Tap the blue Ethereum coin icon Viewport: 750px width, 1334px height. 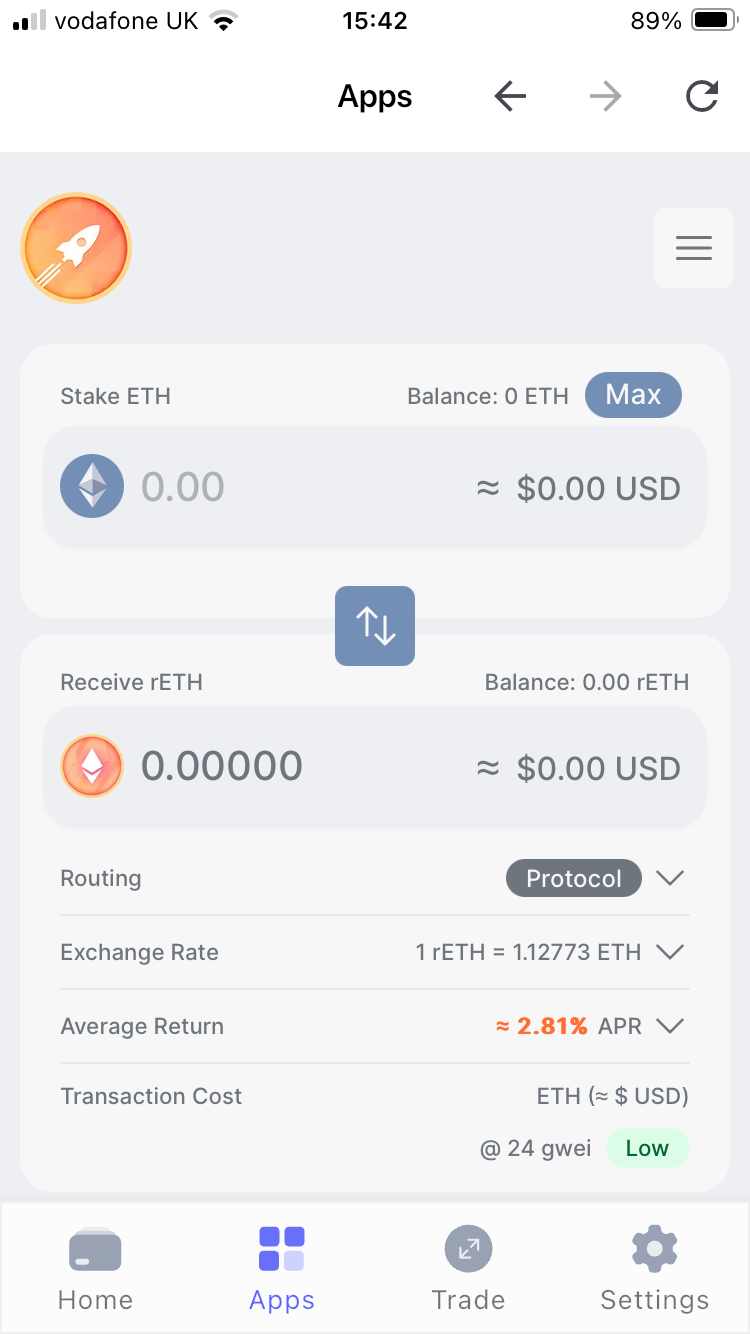pyautogui.click(x=92, y=487)
